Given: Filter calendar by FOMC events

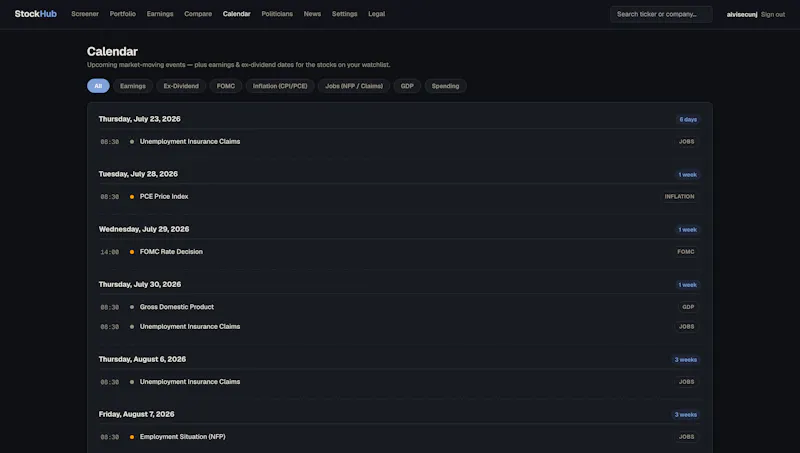Looking at the screenshot, I should pos(226,86).
